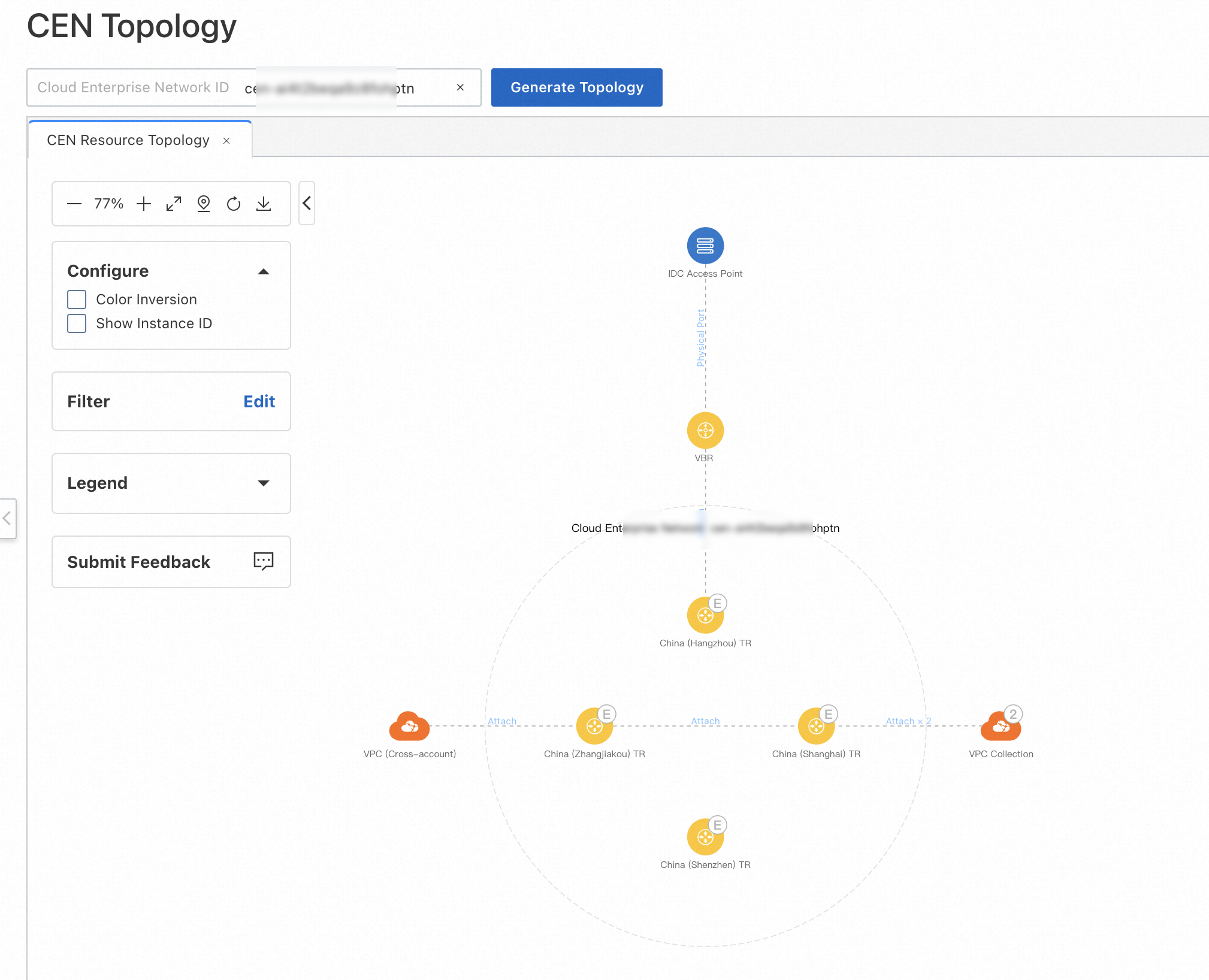1209x980 pixels.
Task: Click the zoom in plus icon
Action: (x=144, y=204)
